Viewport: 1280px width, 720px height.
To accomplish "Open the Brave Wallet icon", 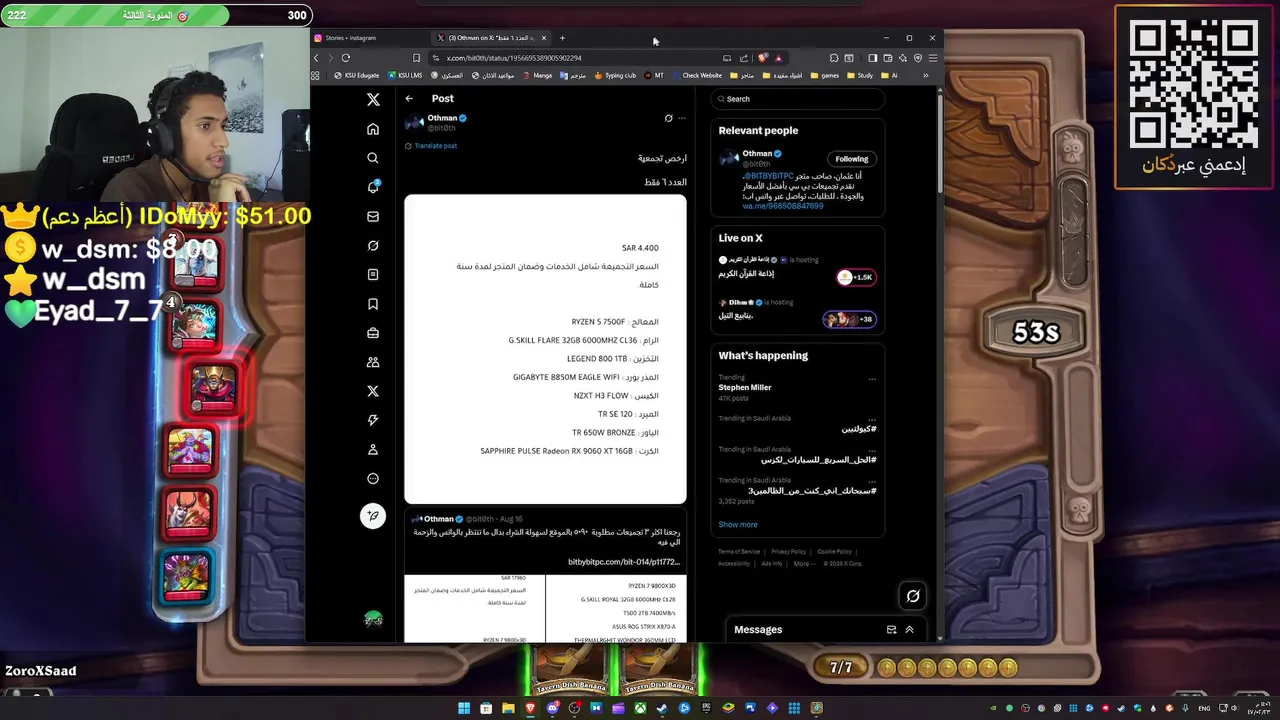I will 887,58.
